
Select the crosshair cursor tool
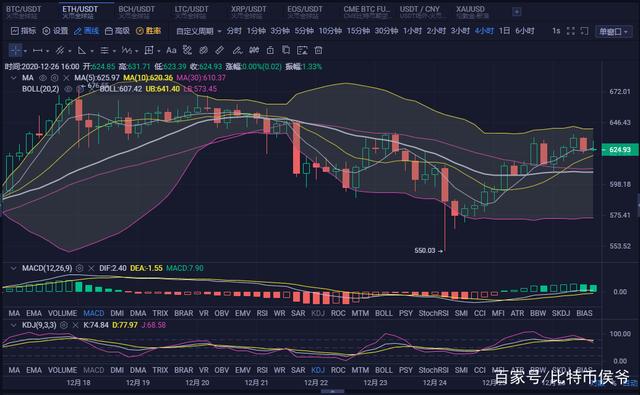coord(16,50)
